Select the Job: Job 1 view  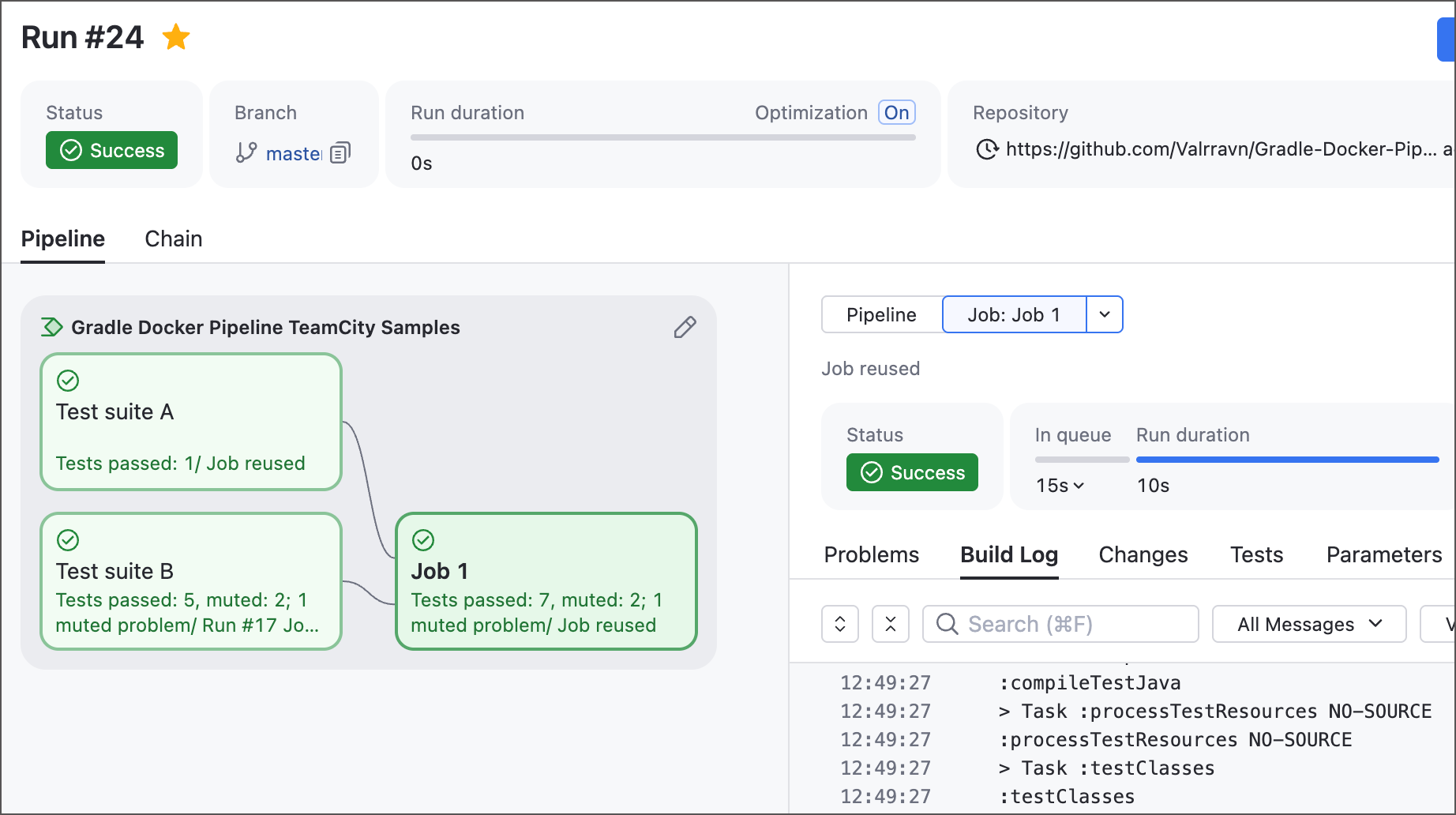1014,314
